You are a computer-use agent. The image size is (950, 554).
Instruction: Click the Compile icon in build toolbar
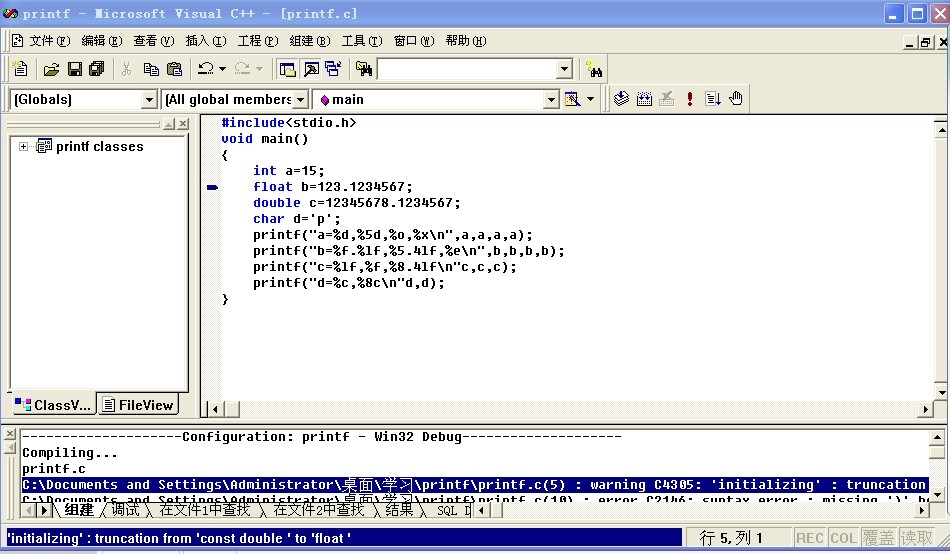point(621,99)
